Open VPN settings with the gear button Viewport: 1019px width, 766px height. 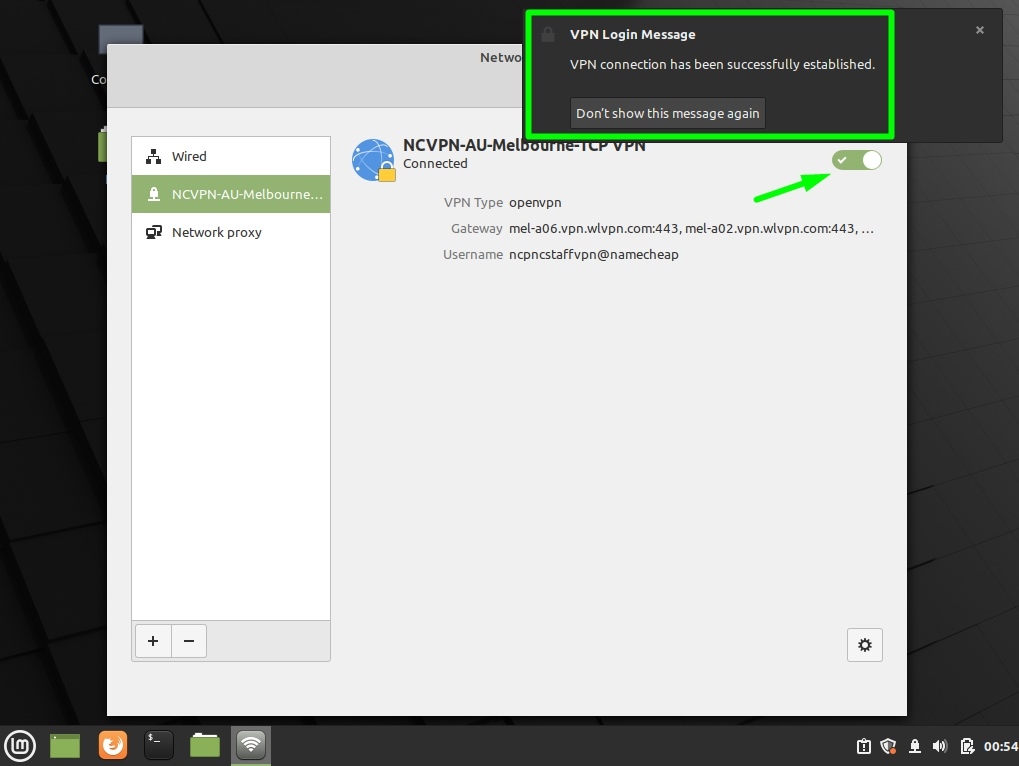point(864,644)
